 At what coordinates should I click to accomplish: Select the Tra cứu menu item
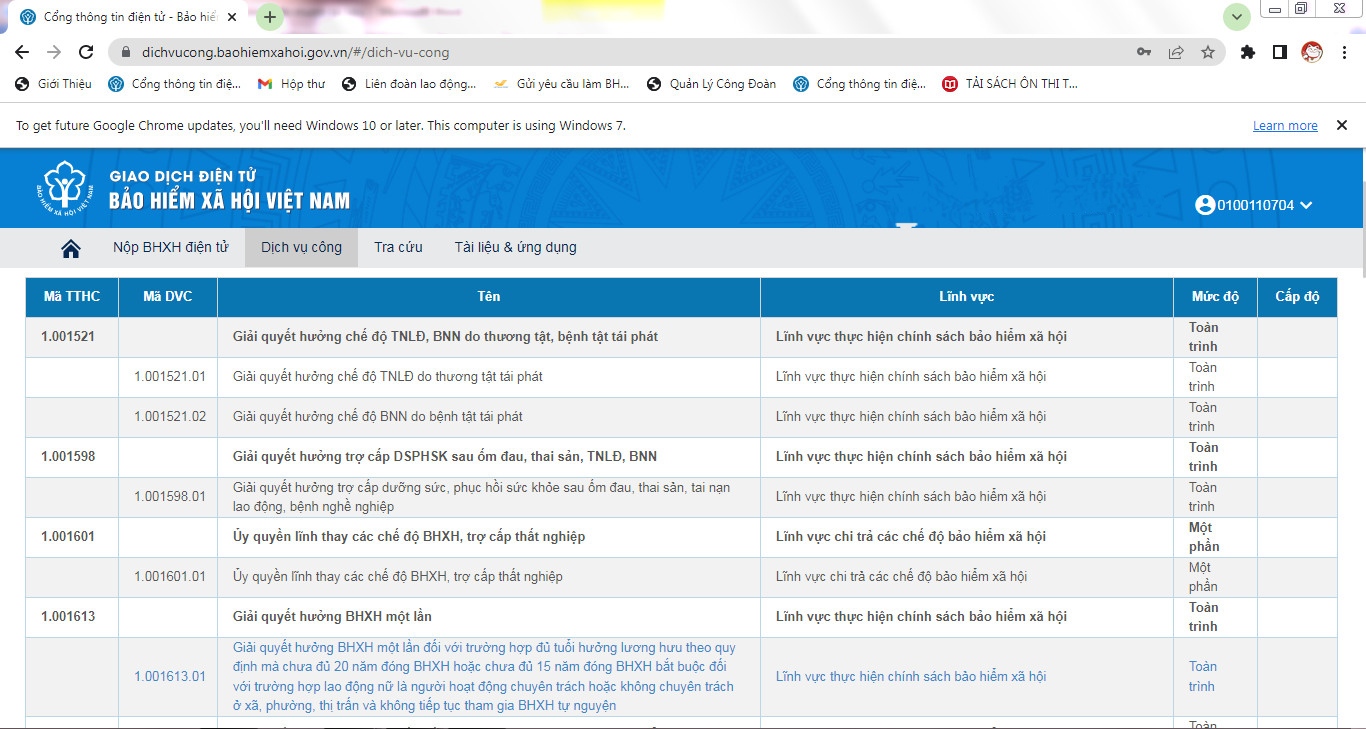(398, 247)
